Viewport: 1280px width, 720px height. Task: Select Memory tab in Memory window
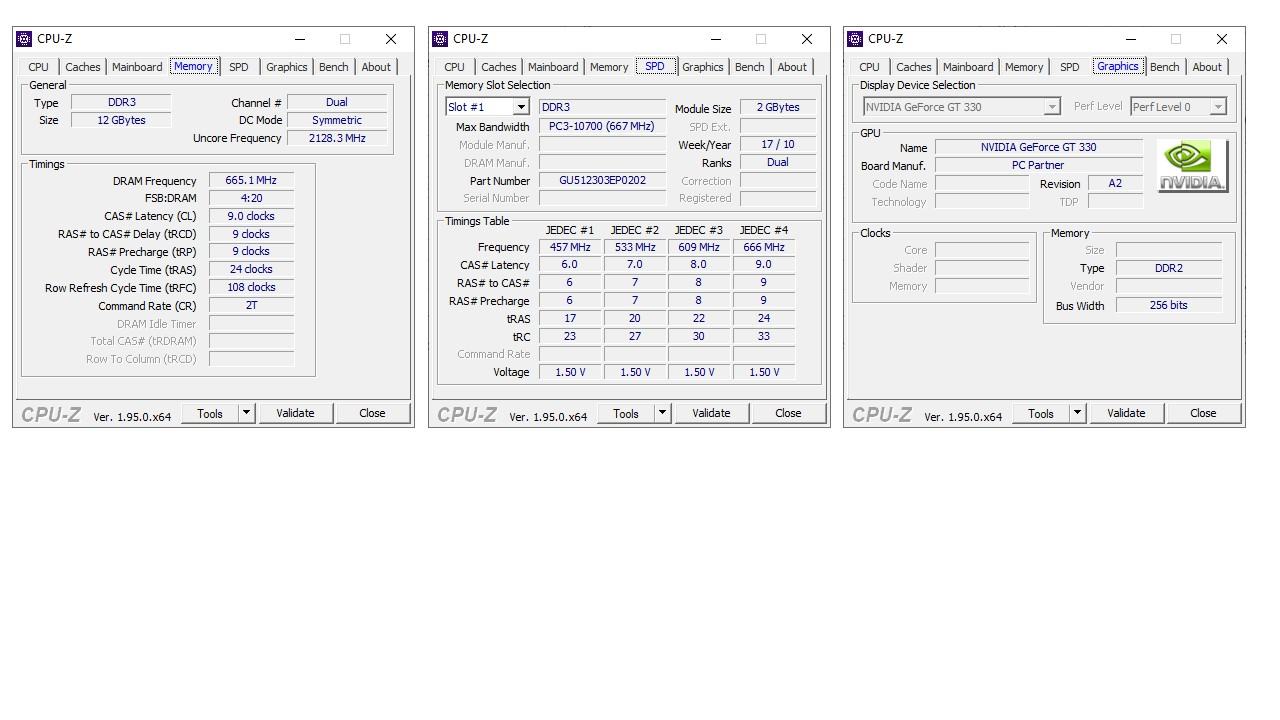tap(193, 66)
